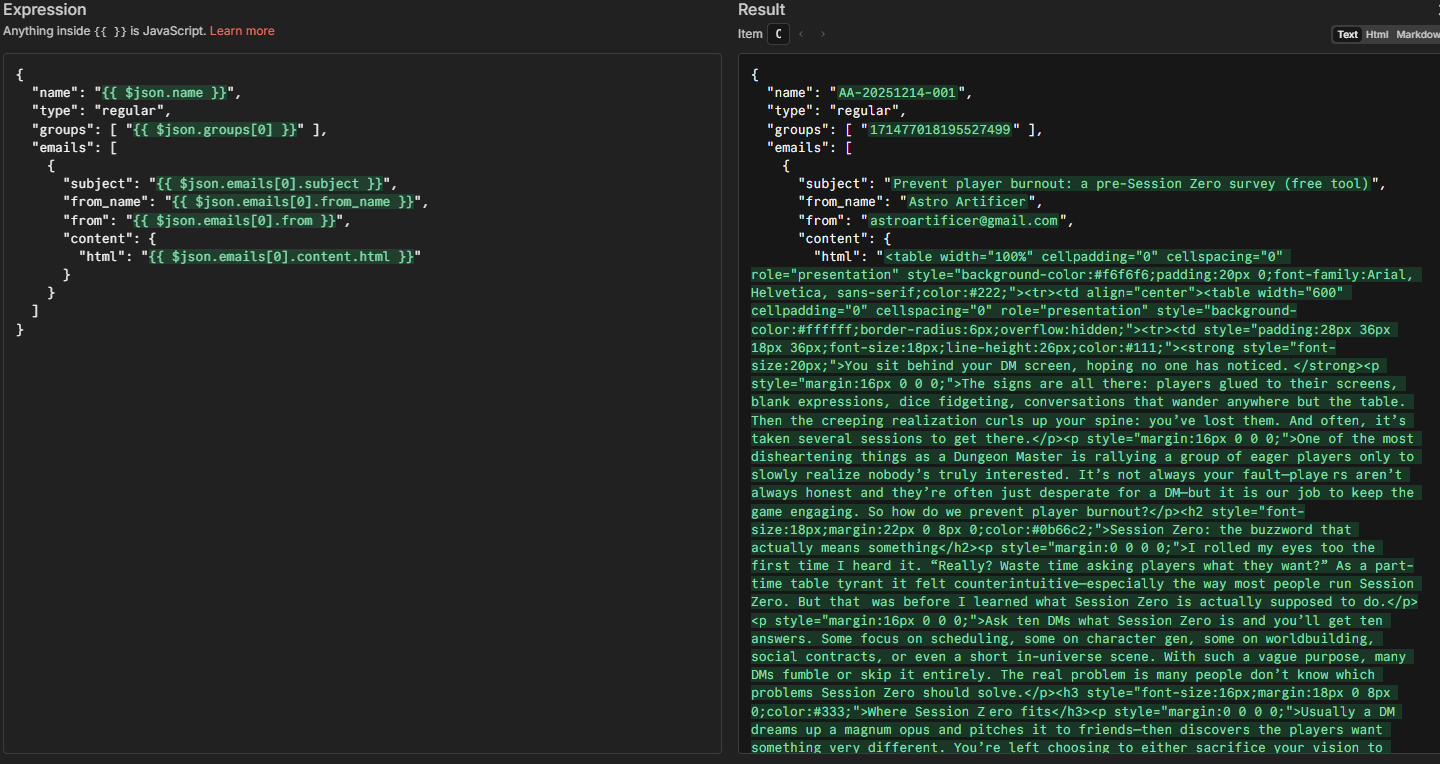Click the Item number input field
1440x764 pixels.
pyautogui.click(x=778, y=34)
